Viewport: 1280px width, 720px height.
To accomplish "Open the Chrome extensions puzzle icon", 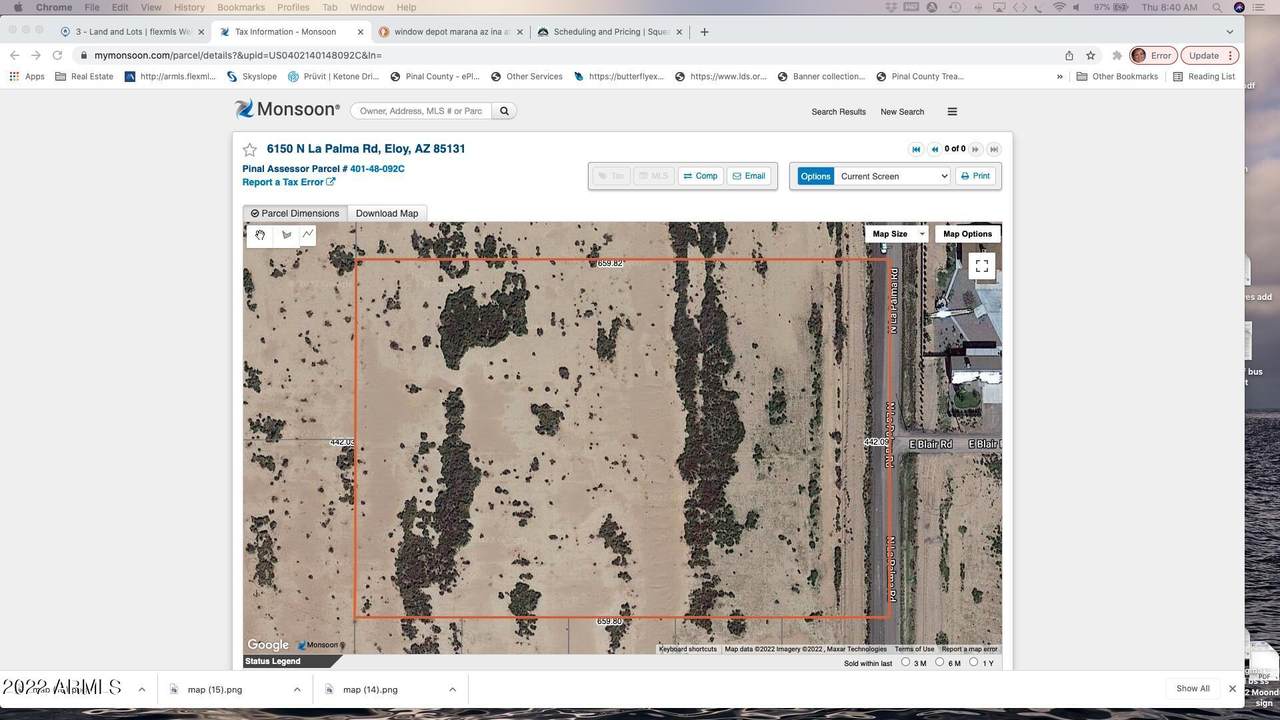I will coord(1117,56).
